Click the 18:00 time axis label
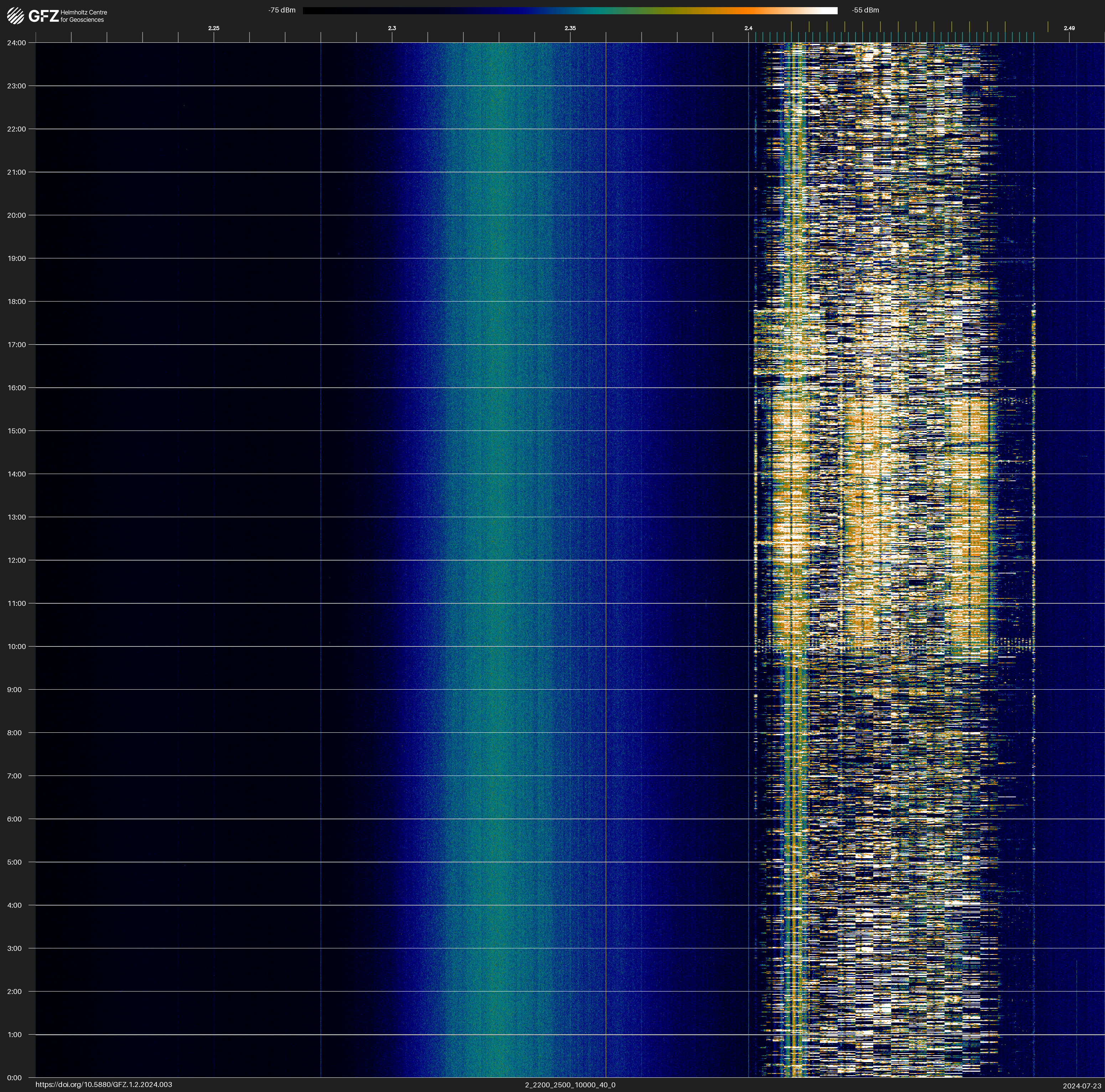This screenshot has height=1092, width=1105. [17, 301]
